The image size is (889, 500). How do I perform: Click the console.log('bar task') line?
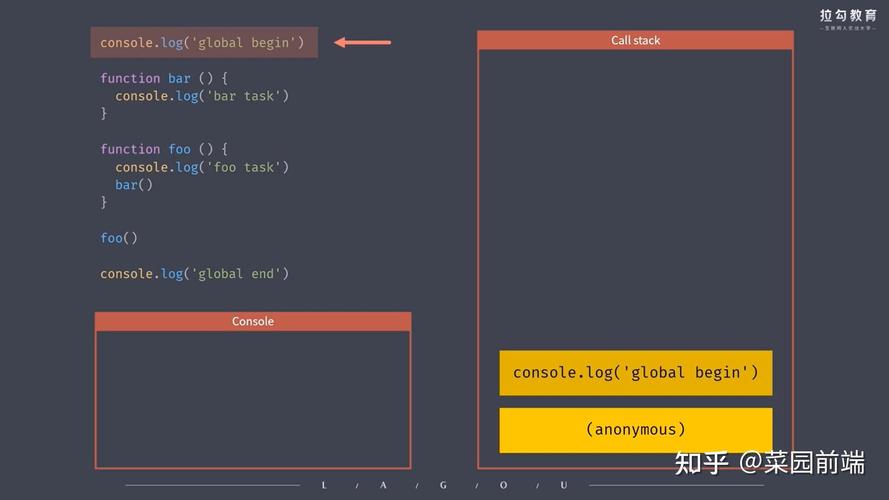coord(202,96)
